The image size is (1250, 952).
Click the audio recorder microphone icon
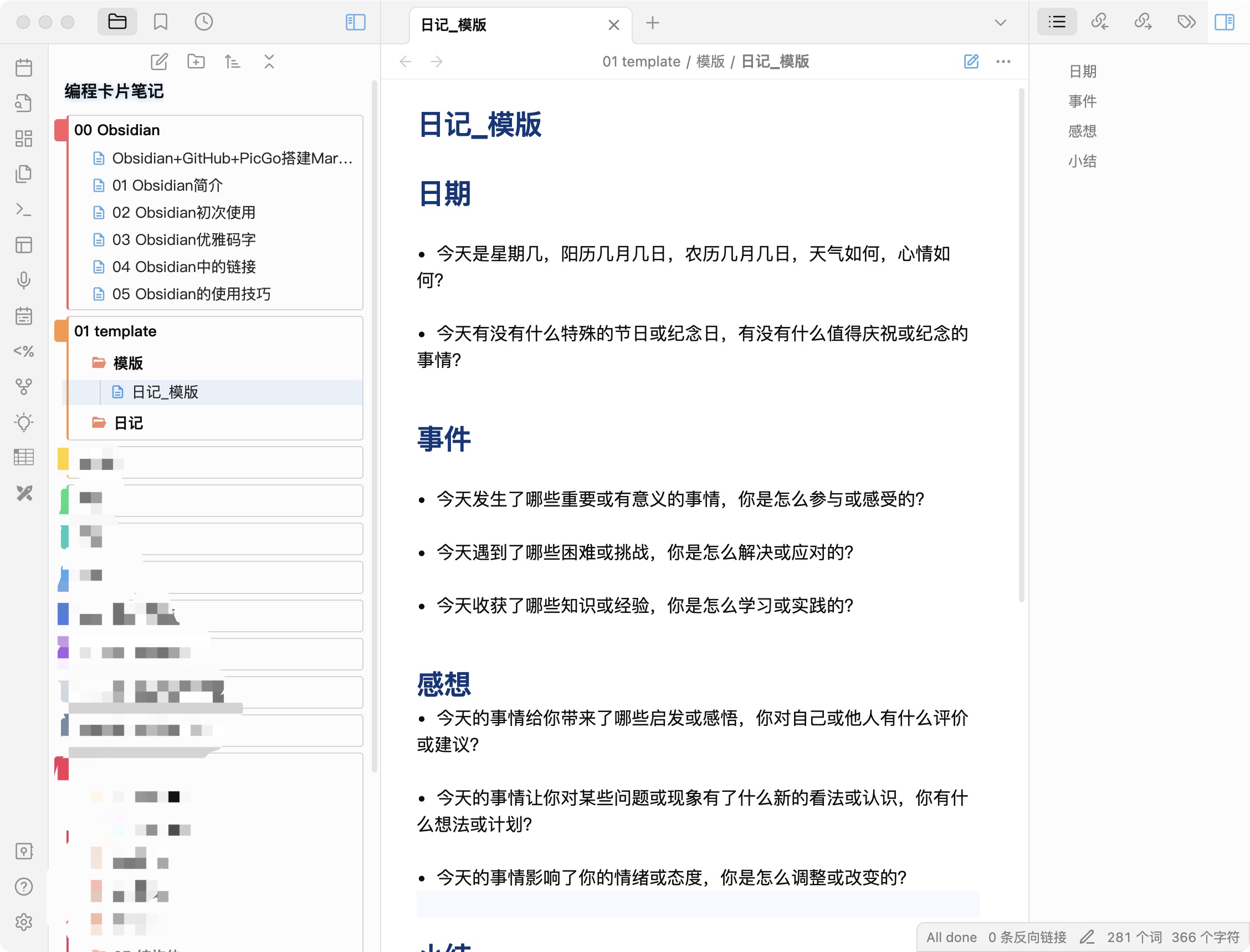24,280
